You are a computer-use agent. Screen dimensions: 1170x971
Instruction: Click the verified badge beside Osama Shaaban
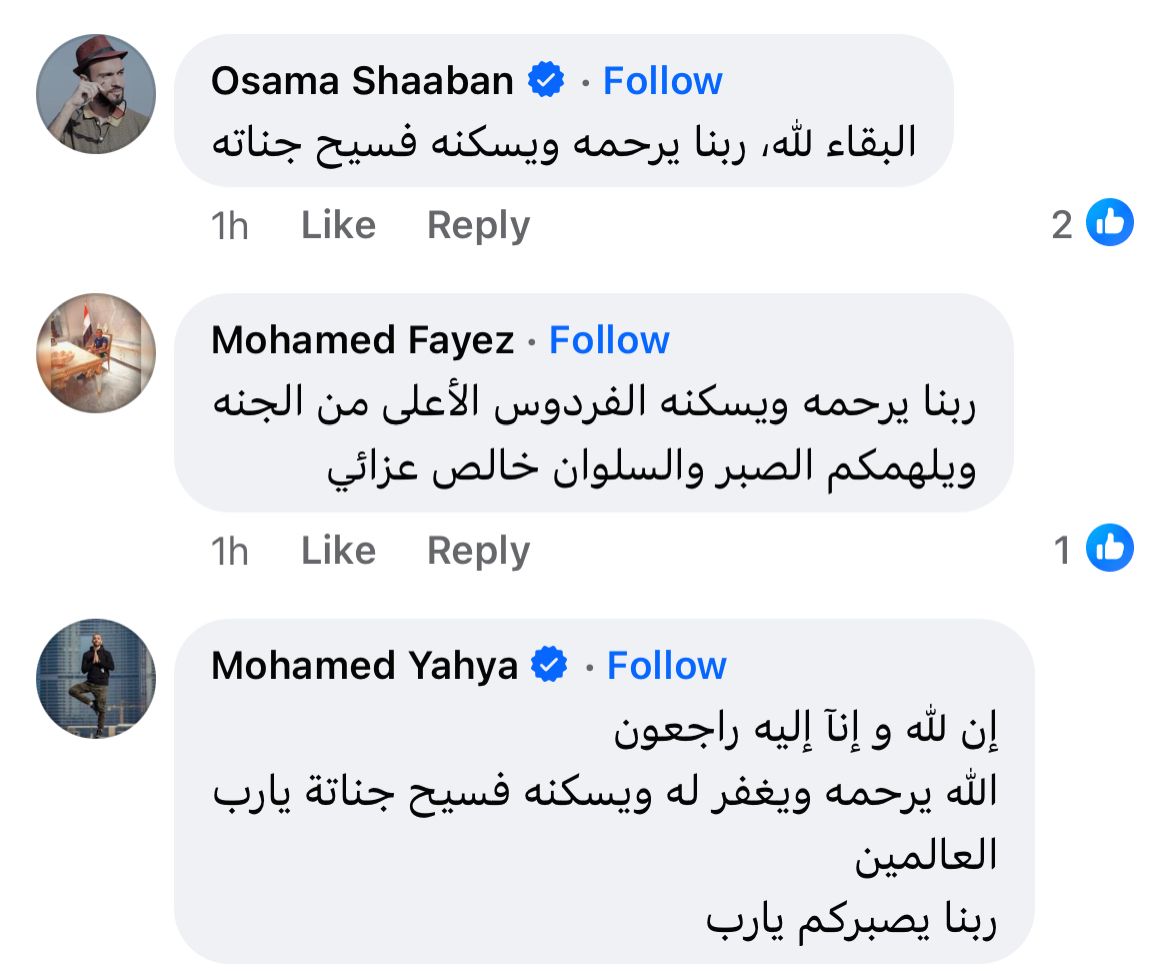click(546, 81)
